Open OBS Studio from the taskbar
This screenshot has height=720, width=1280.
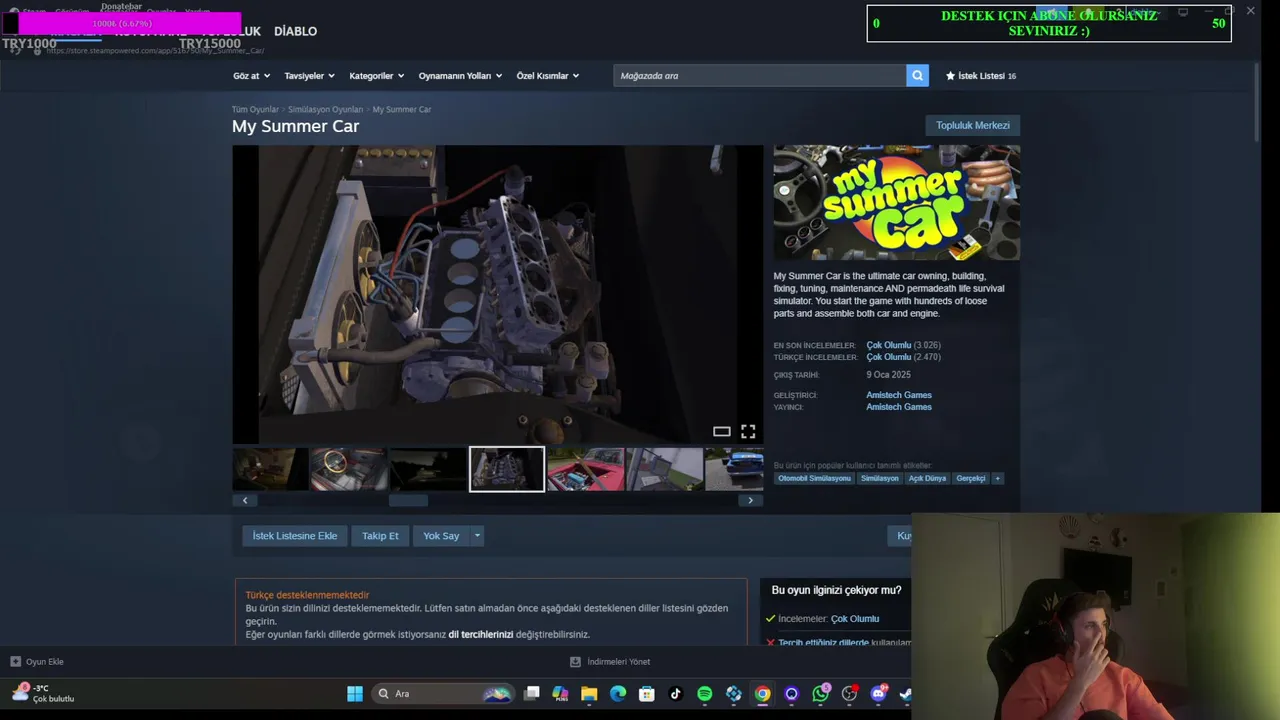coord(850,694)
